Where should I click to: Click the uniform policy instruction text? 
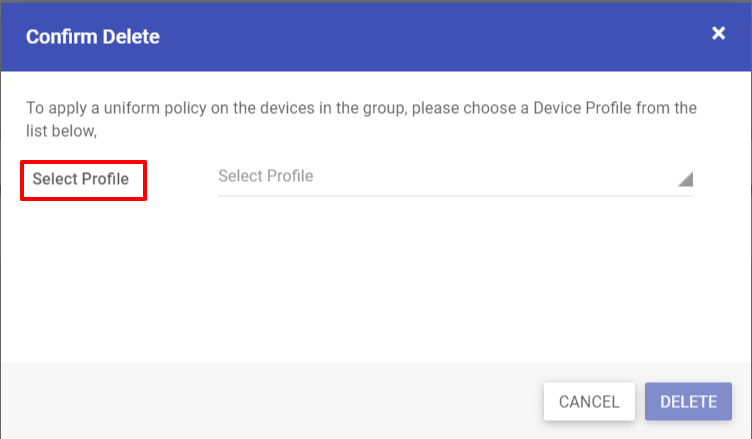pyautogui.click(x=361, y=119)
